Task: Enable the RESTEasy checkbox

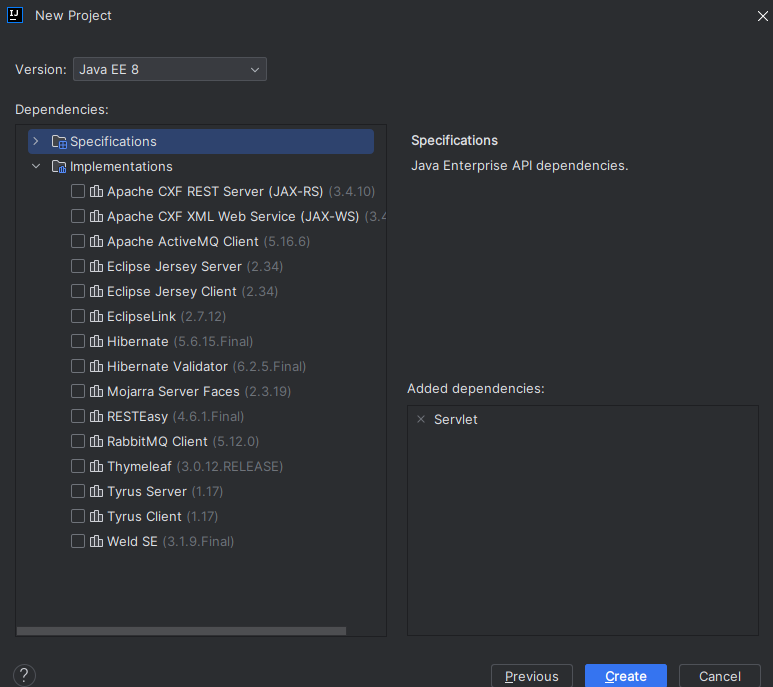Action: (78, 416)
